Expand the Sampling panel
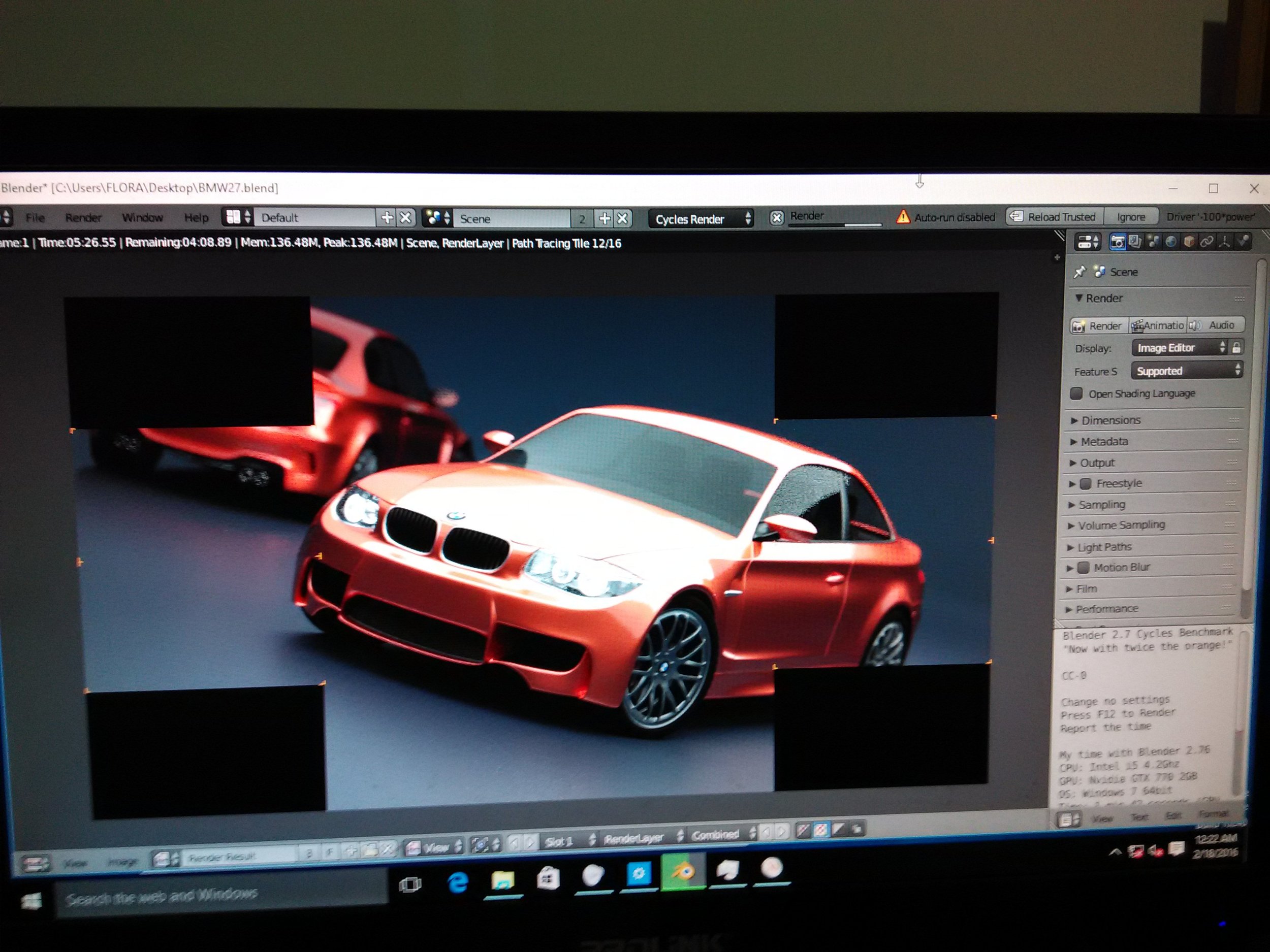The width and height of the screenshot is (1270, 952). (1096, 504)
